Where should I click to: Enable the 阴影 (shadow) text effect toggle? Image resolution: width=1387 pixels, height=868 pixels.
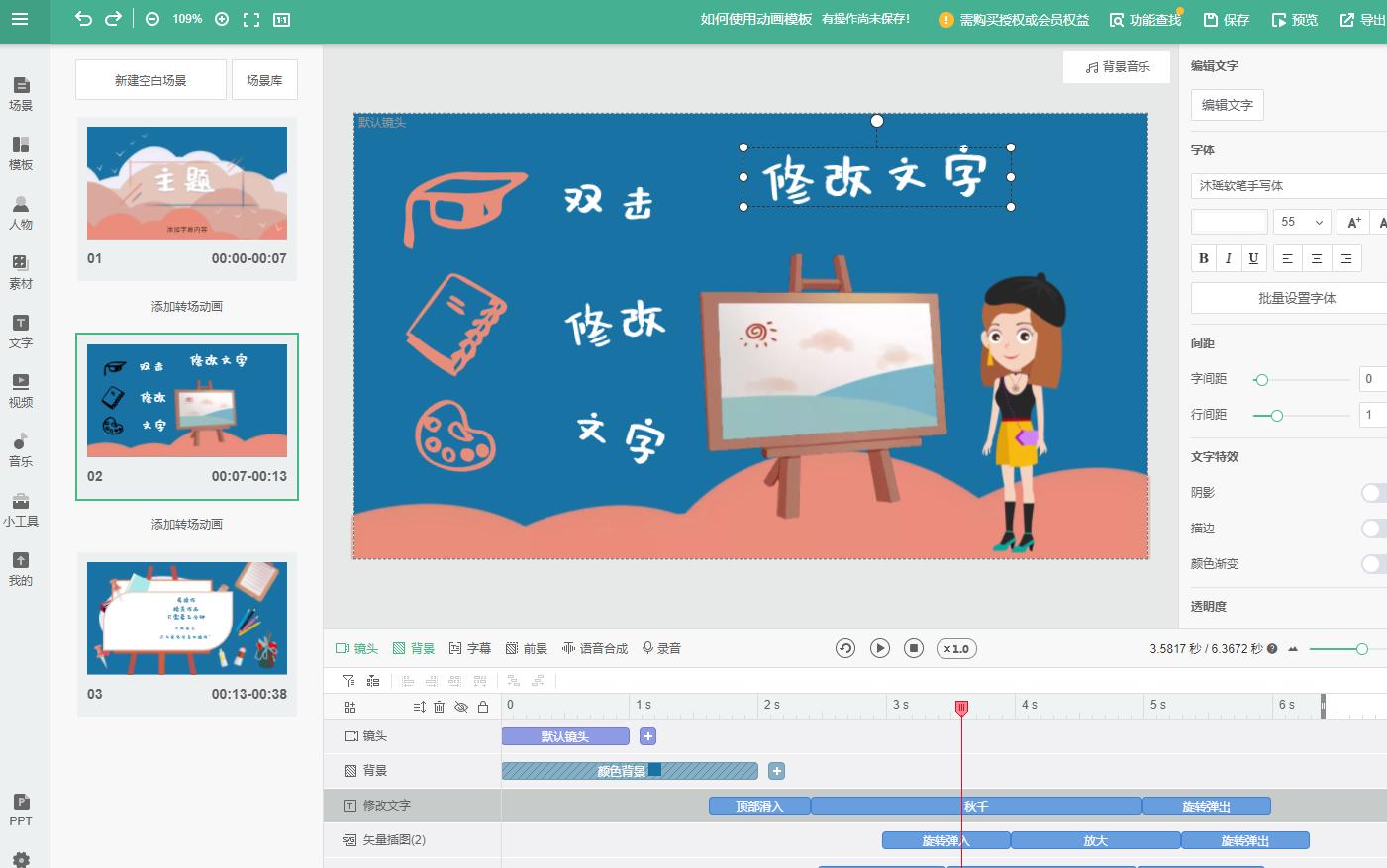tap(1373, 493)
